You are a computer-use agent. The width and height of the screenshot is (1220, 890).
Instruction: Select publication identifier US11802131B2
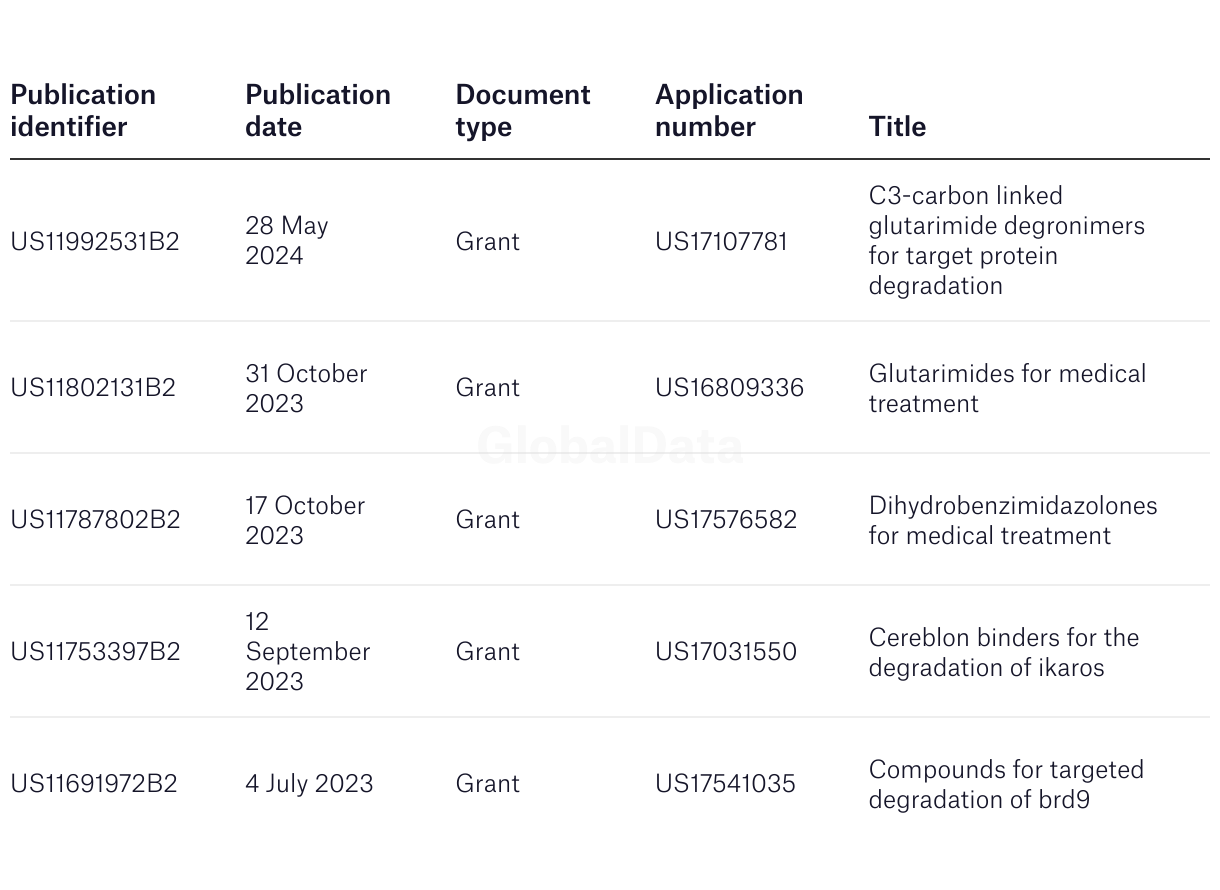coord(93,387)
